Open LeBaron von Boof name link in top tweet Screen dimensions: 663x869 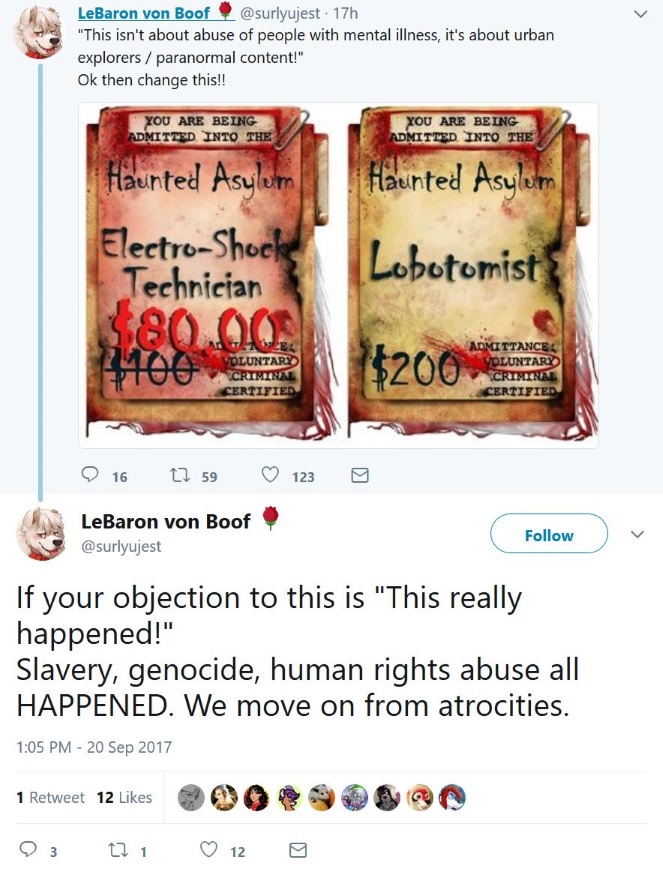pos(144,13)
